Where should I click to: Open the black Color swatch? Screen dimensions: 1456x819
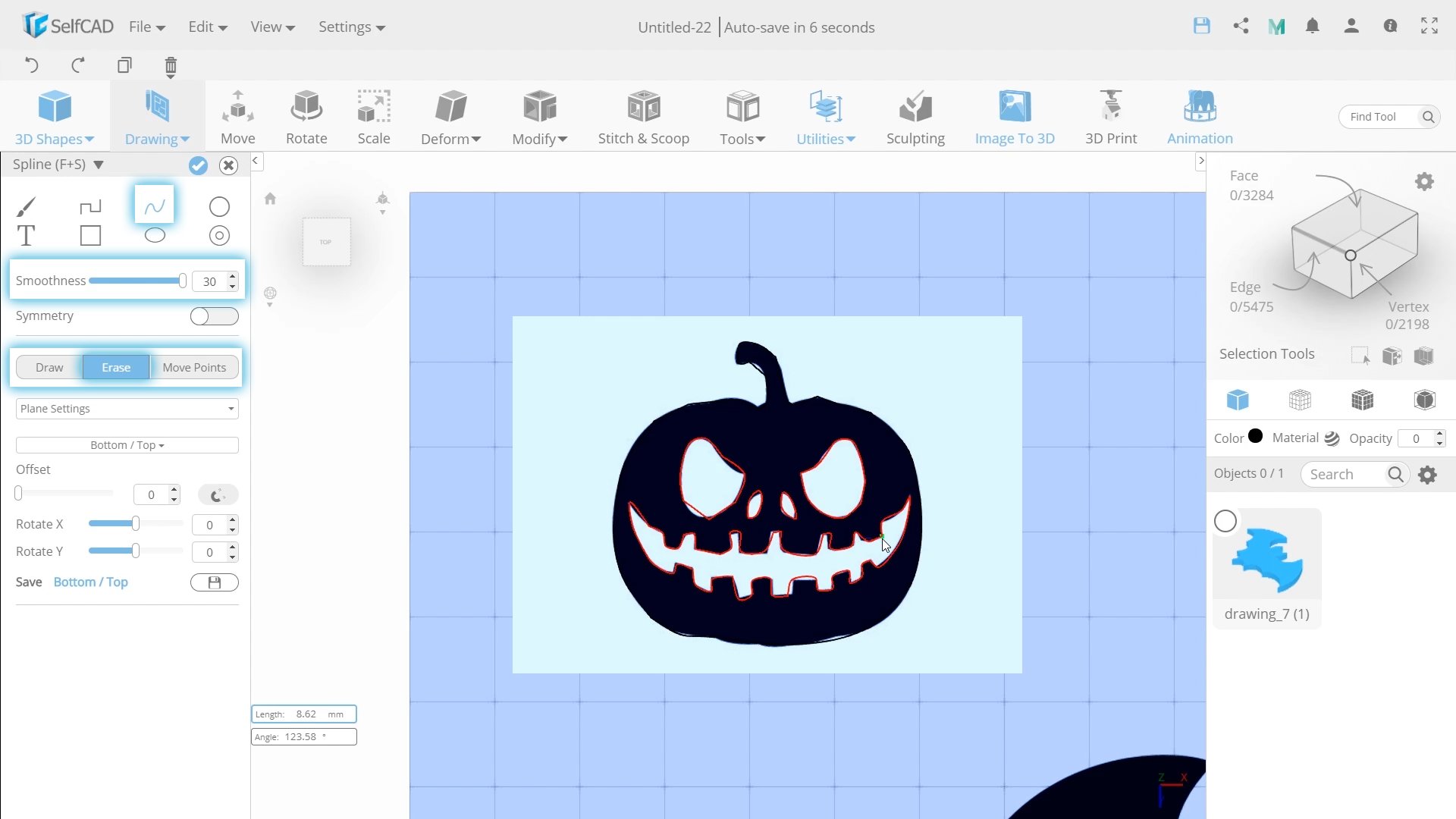(x=1256, y=436)
